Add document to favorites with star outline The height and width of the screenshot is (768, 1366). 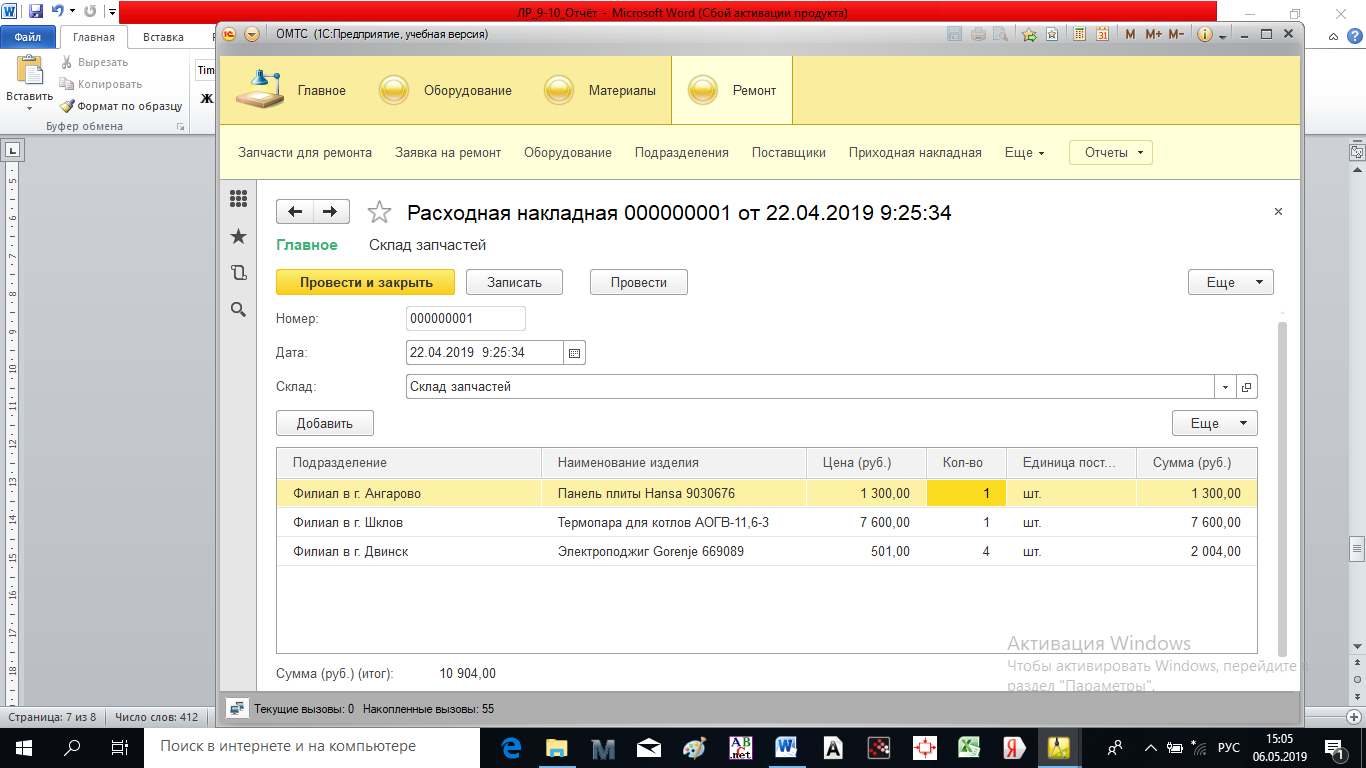pyautogui.click(x=379, y=212)
